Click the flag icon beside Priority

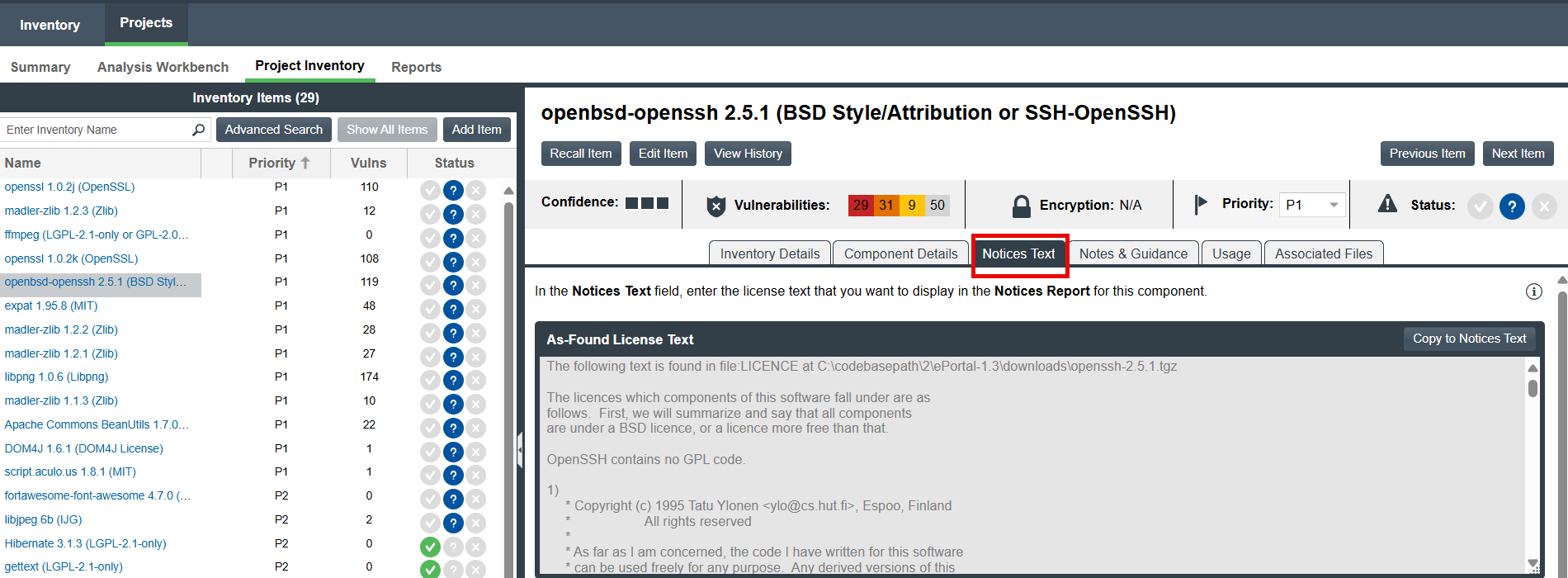[x=1201, y=204]
